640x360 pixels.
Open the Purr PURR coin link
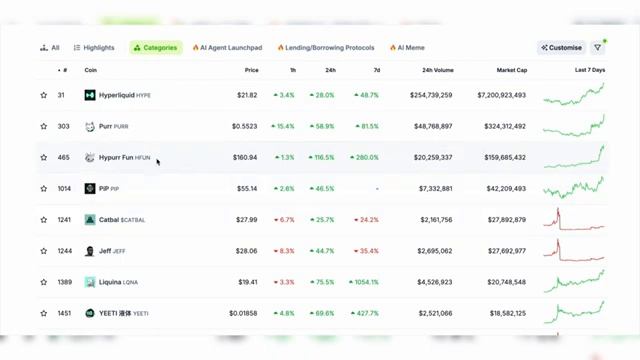(x=113, y=126)
